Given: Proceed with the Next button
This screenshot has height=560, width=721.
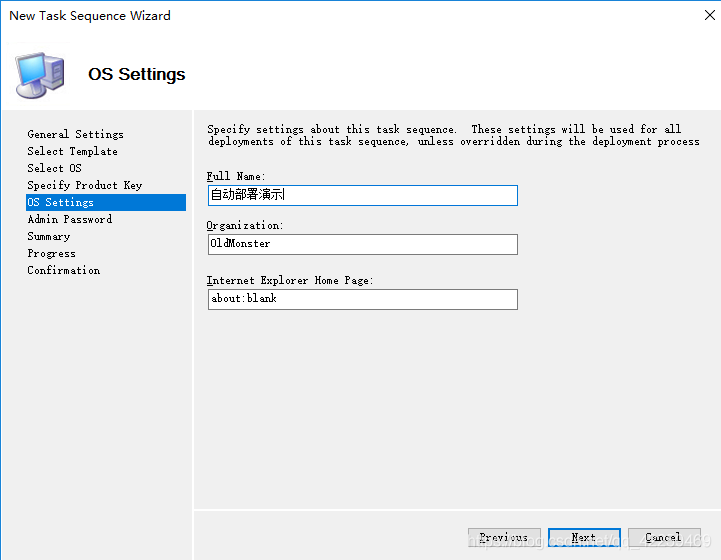Looking at the screenshot, I should (x=584, y=538).
